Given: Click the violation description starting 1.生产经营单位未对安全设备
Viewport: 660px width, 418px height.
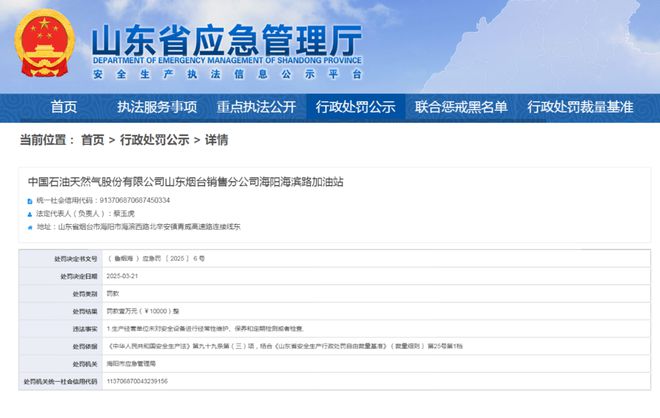Looking at the screenshot, I should (205, 328).
